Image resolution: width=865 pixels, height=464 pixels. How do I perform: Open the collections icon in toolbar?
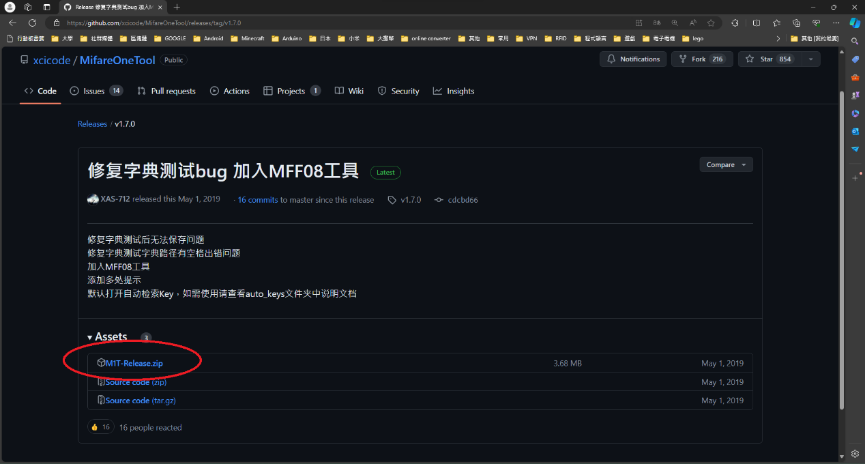(x=796, y=23)
